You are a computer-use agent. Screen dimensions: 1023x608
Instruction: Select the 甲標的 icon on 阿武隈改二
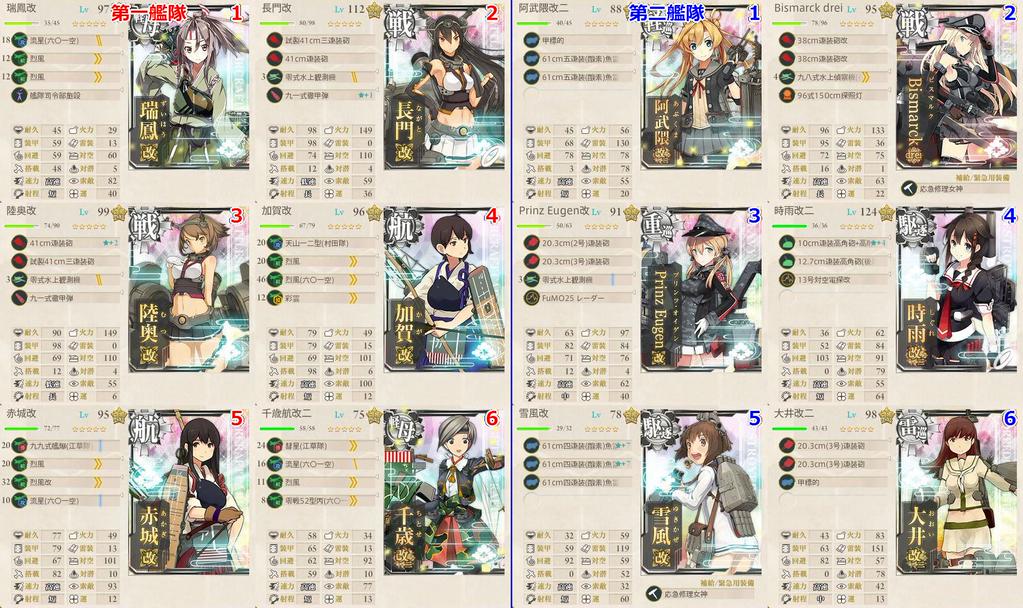pyautogui.click(x=531, y=40)
